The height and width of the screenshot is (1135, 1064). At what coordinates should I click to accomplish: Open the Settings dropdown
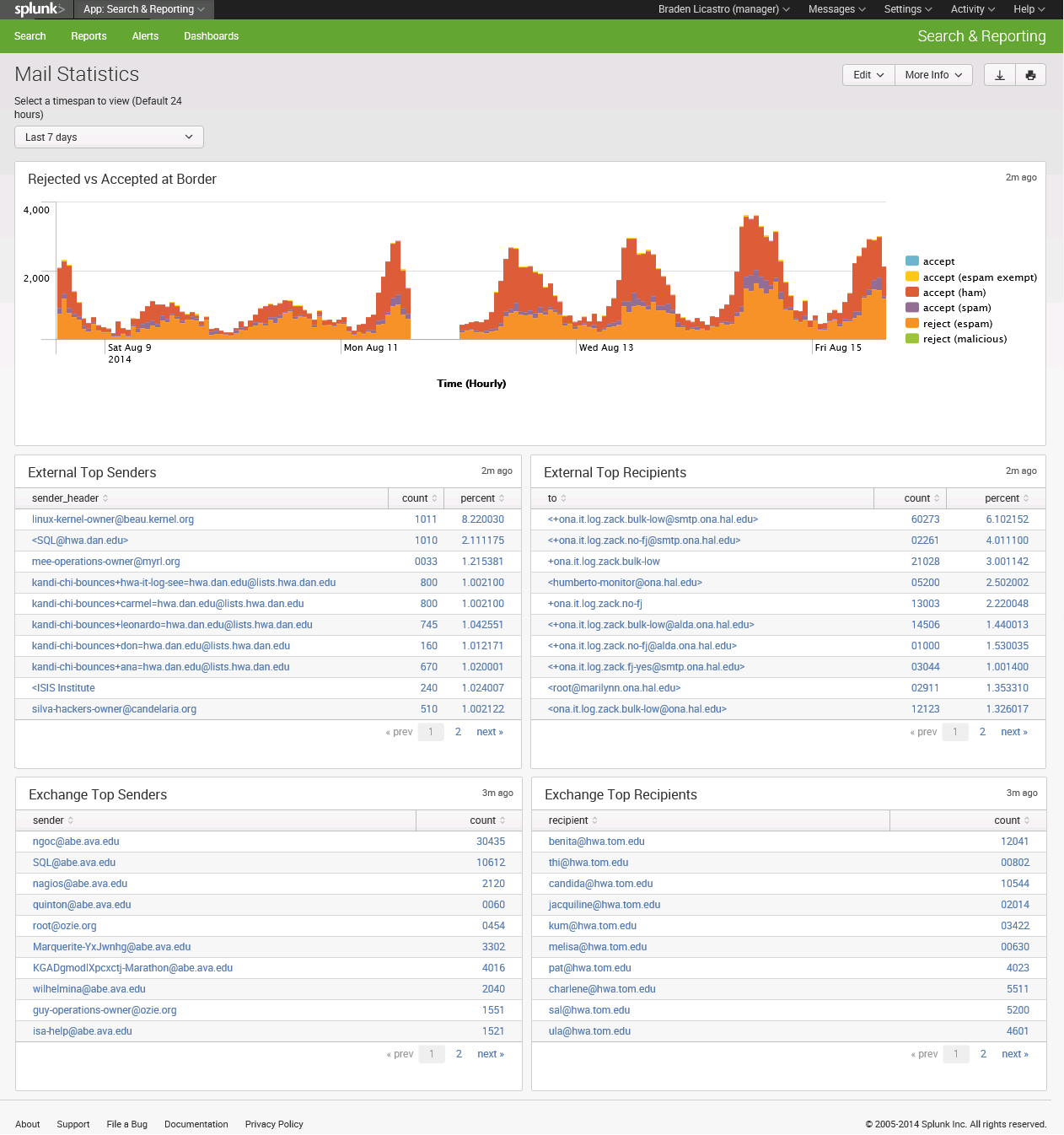coord(908,9)
